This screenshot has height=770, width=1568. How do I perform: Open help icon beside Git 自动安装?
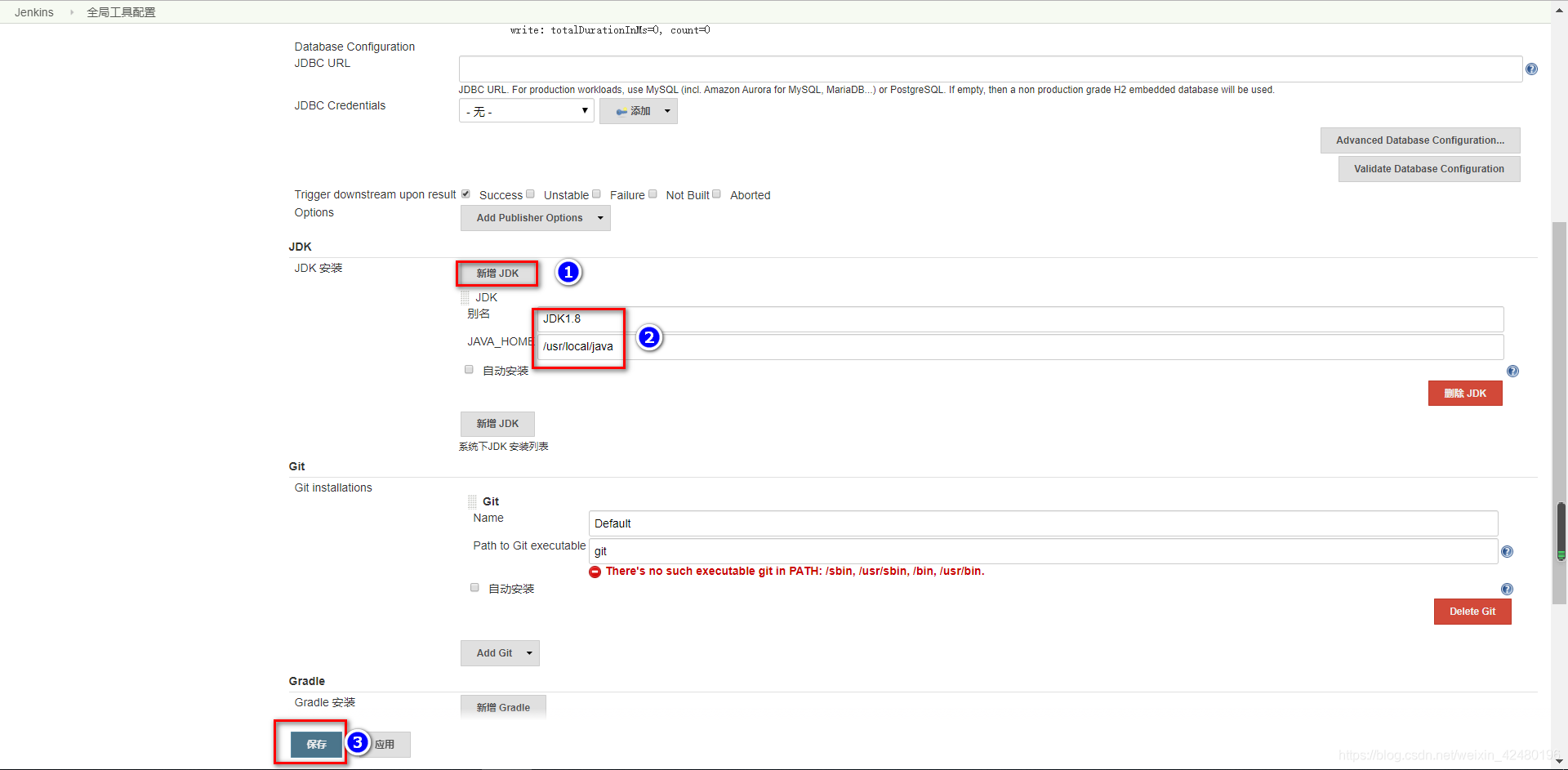point(1507,590)
